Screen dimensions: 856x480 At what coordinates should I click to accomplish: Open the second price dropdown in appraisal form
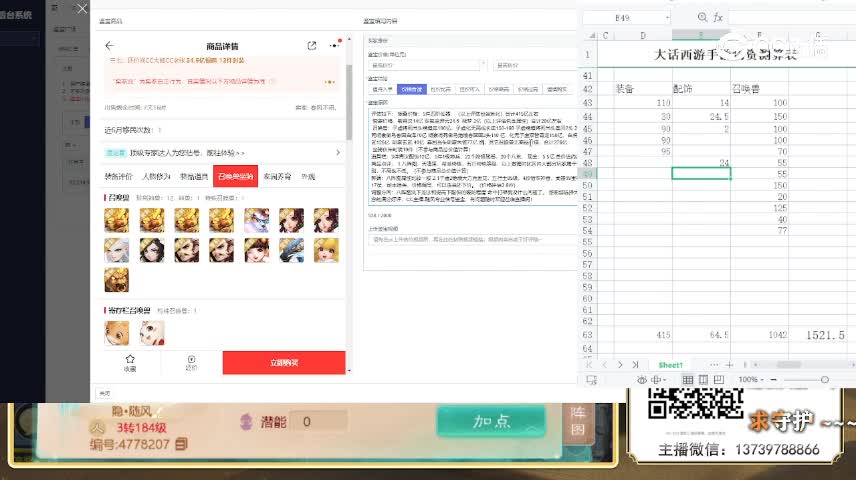534,65
